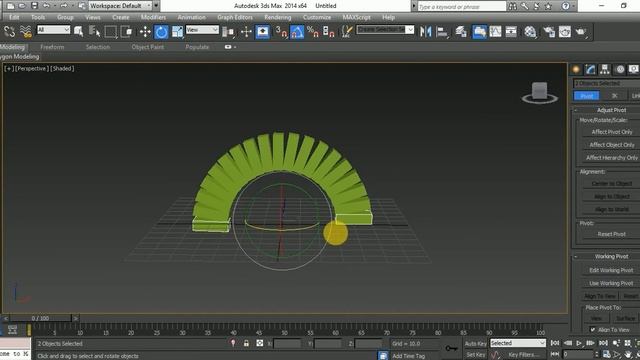The width and height of the screenshot is (640, 360).
Task: Open the Layer Manager
Action: pos(461,31)
